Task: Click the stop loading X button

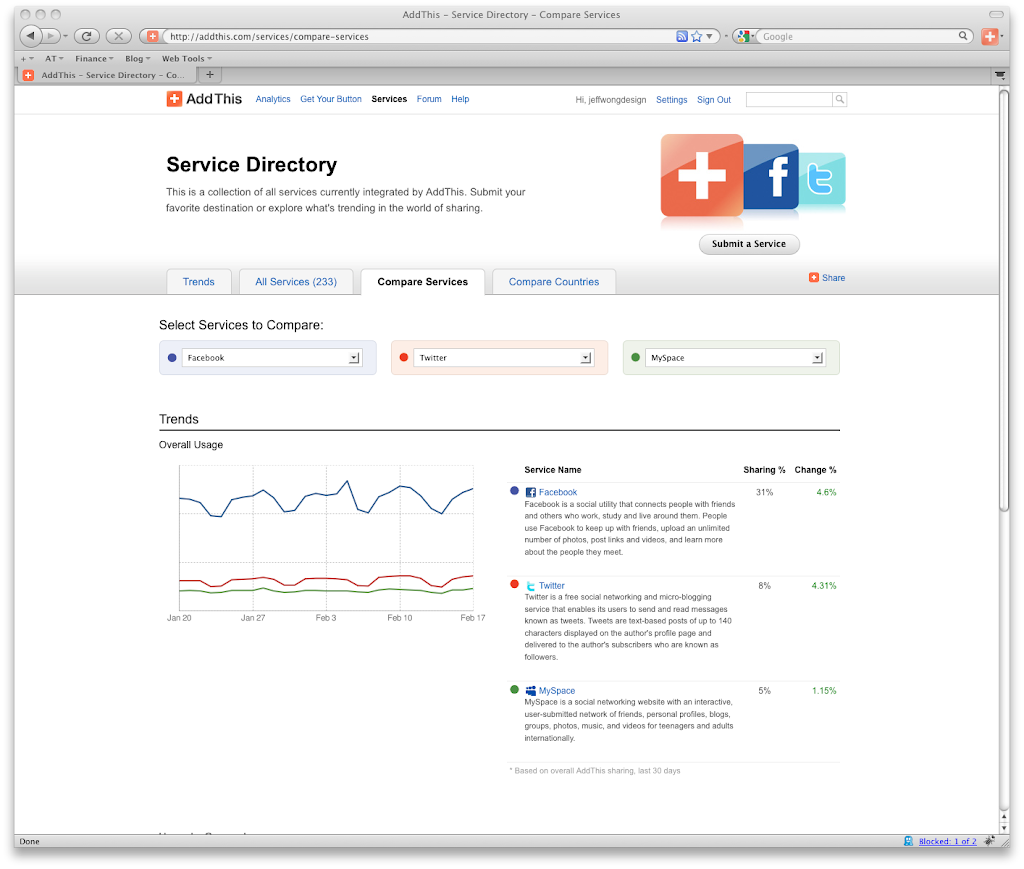Action: coord(118,36)
